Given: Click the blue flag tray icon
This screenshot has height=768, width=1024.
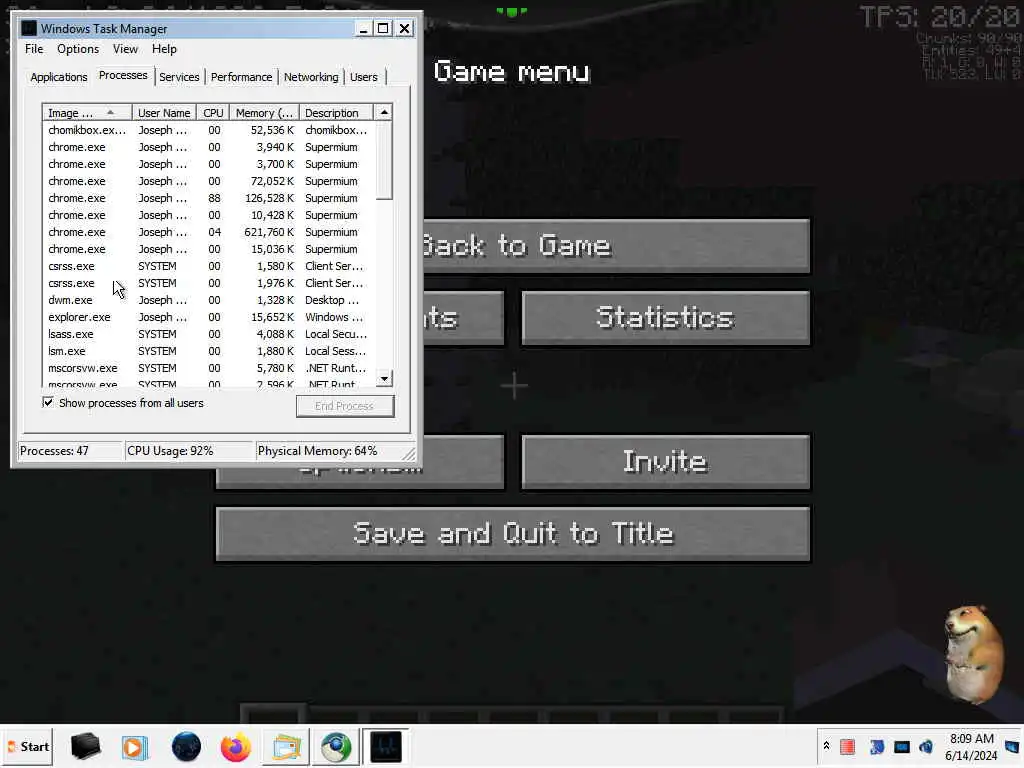Looking at the screenshot, I should pos(877,746).
